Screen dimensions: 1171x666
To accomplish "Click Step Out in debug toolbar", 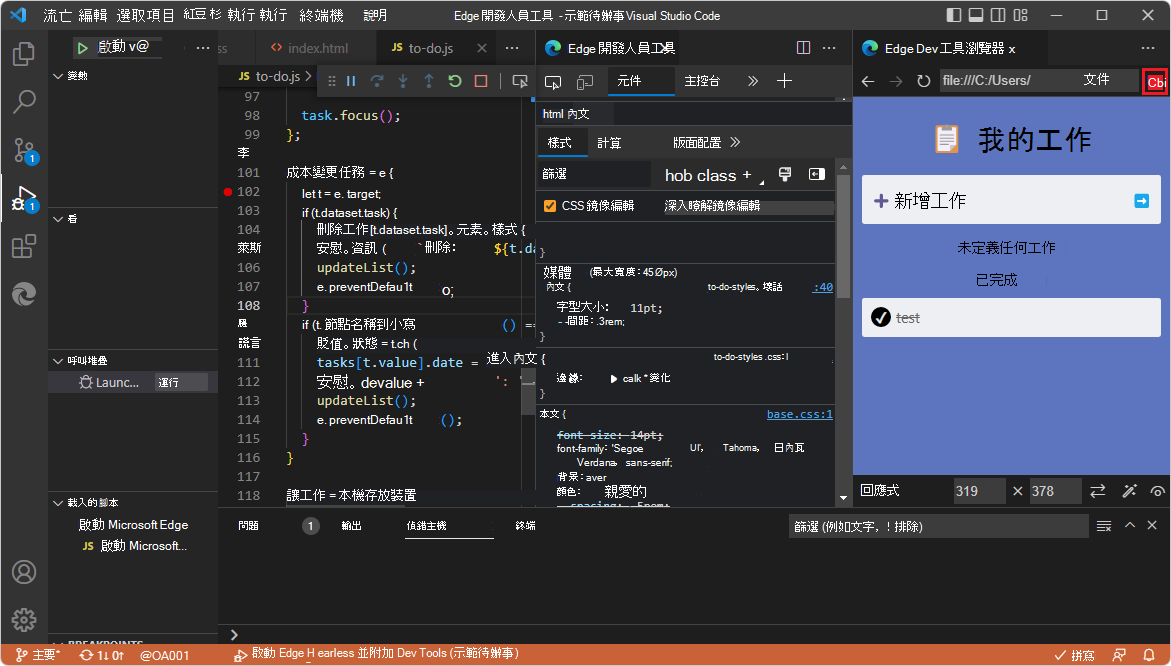I will point(429,81).
